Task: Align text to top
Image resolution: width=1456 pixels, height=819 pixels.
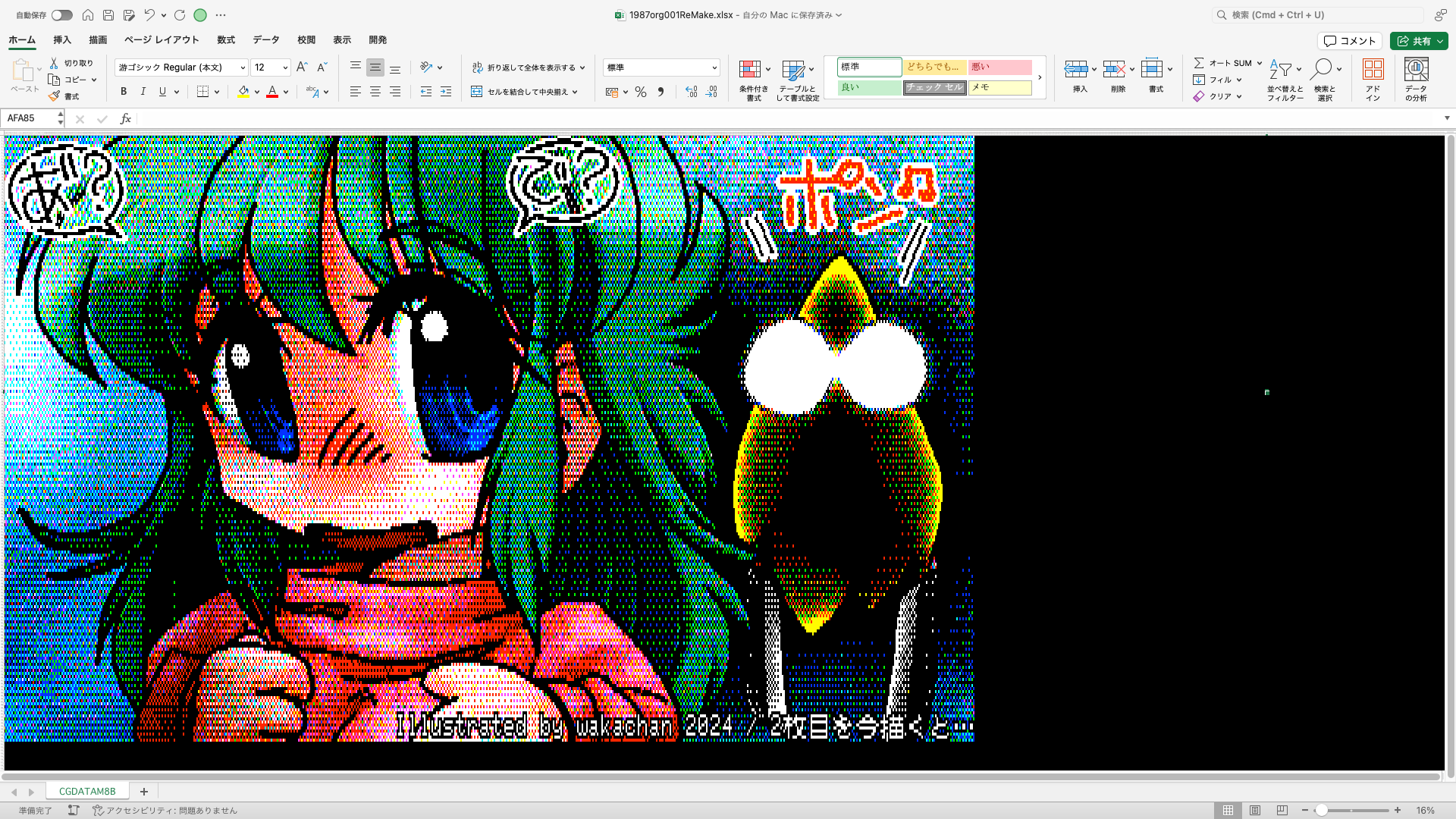Action: pos(355,67)
